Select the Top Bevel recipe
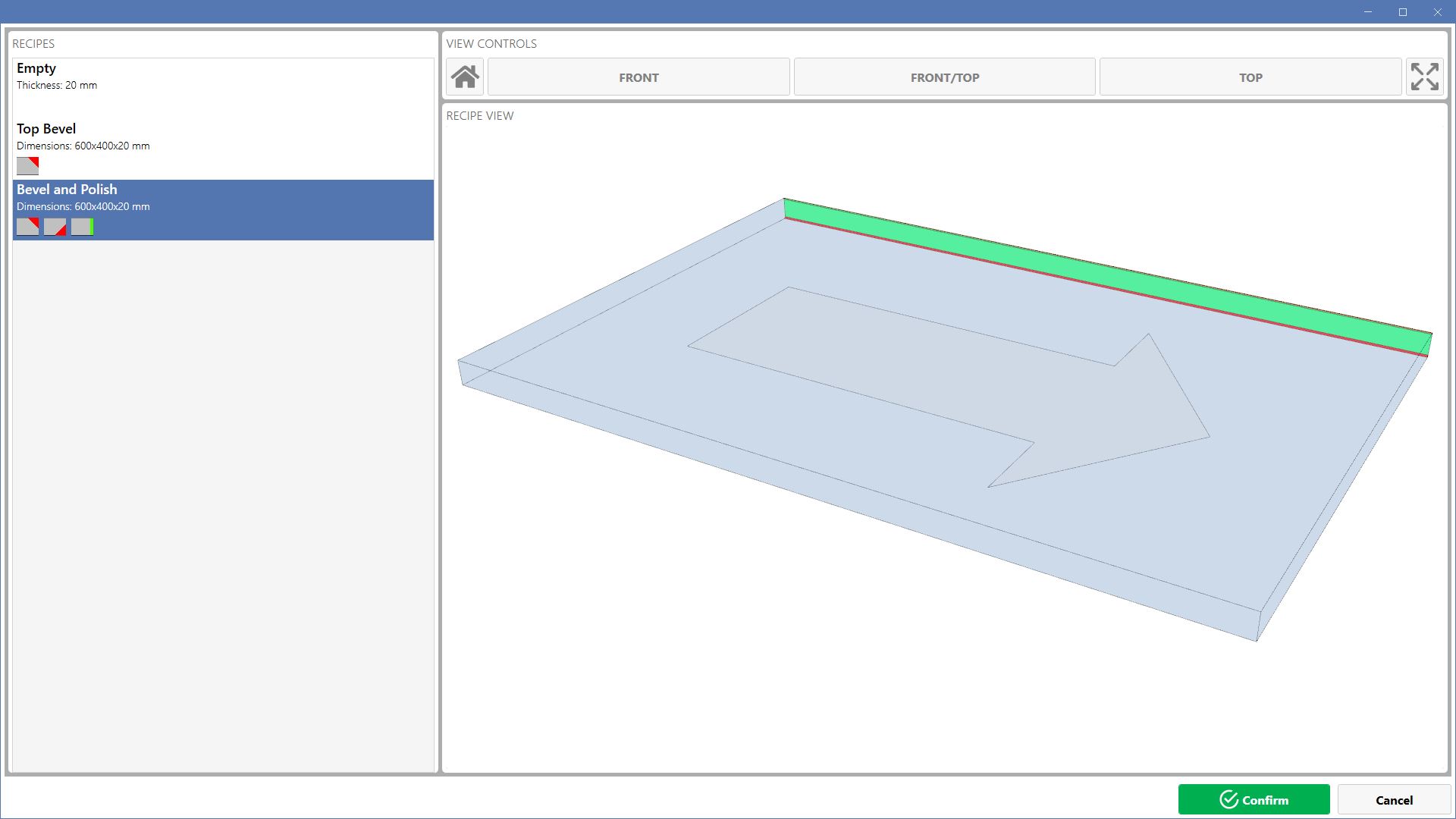The width and height of the screenshot is (1456, 819). [x=223, y=149]
